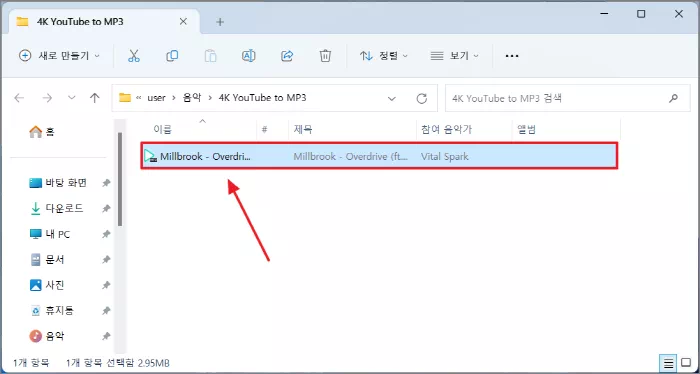Open the 정렬 sort dropdown
This screenshot has height=374, width=700.
[384, 56]
